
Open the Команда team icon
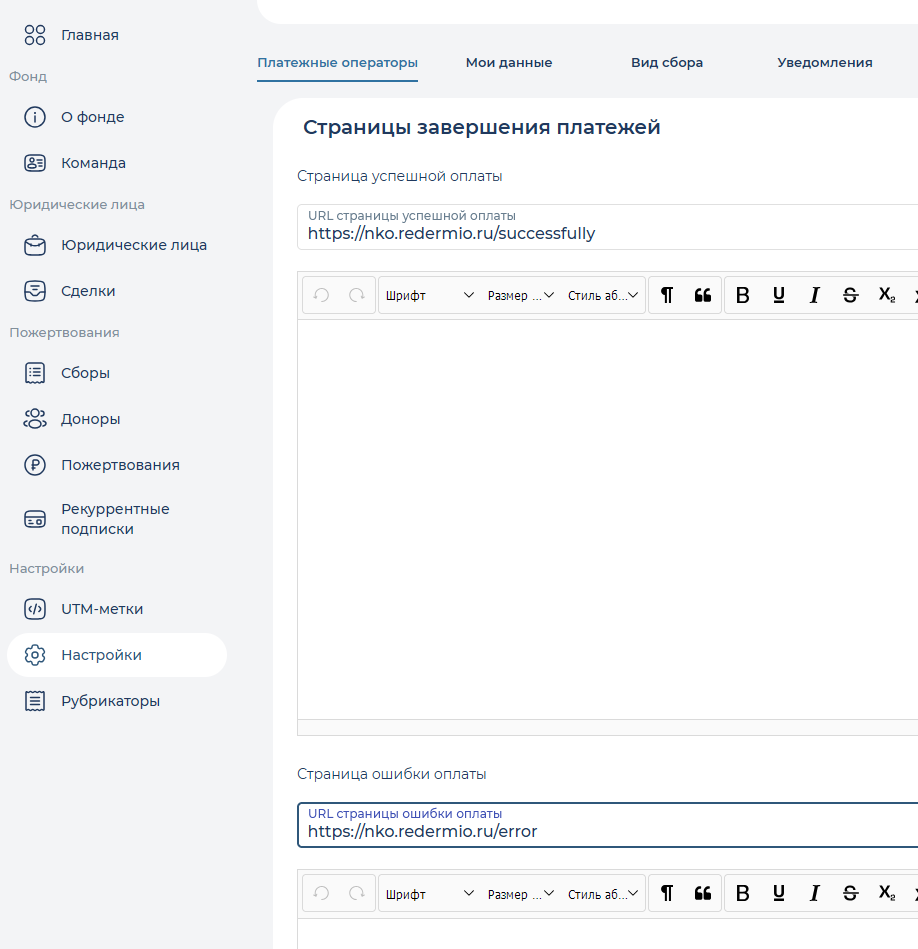(34, 163)
